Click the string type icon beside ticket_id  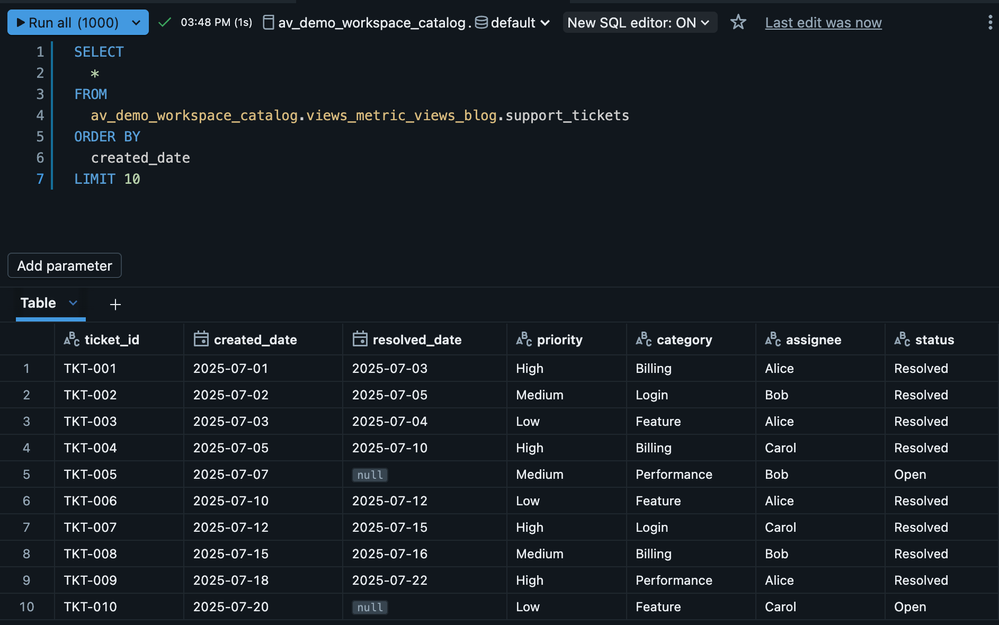click(71, 340)
